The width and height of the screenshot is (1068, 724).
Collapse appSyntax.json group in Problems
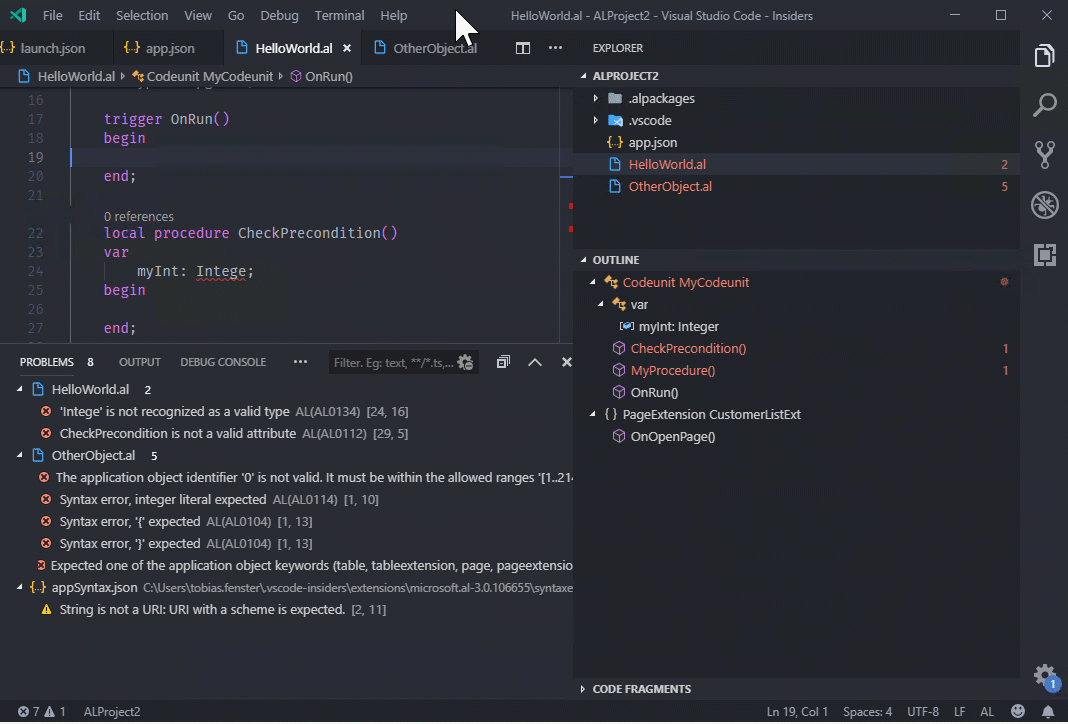coord(20,586)
